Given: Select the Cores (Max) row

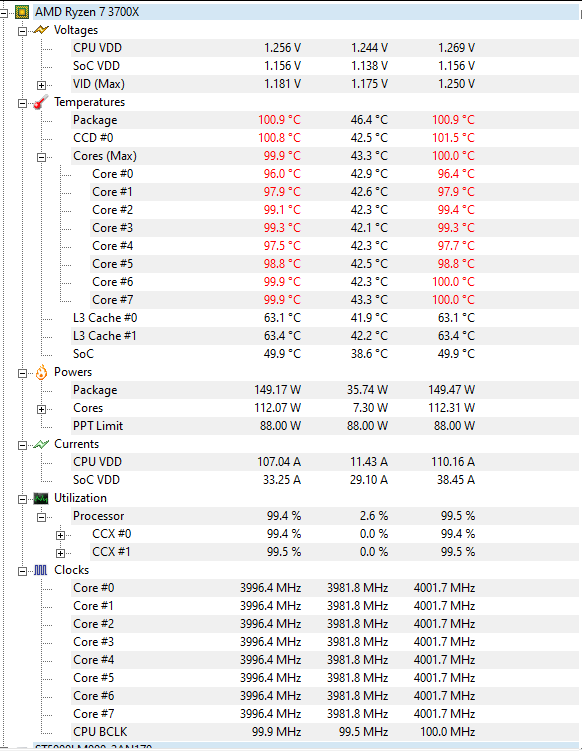Looking at the screenshot, I should point(325,156).
